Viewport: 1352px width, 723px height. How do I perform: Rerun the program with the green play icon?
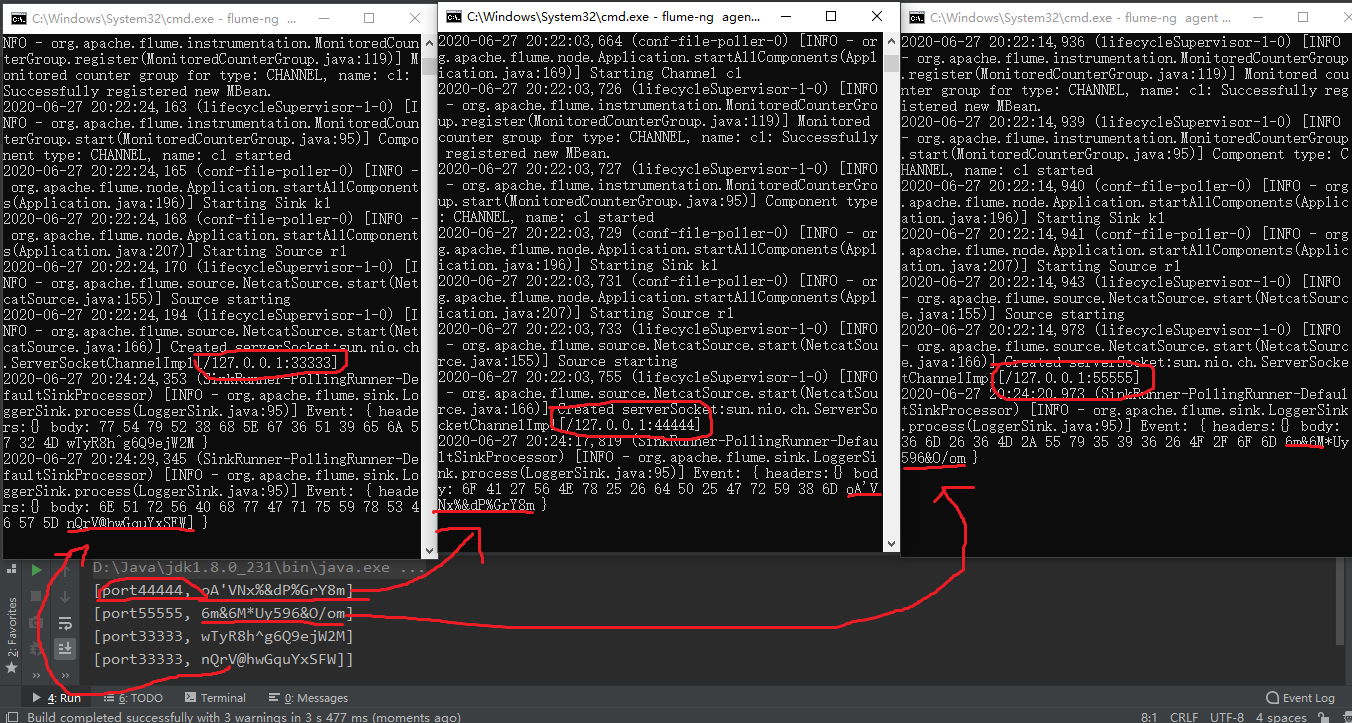(36, 570)
